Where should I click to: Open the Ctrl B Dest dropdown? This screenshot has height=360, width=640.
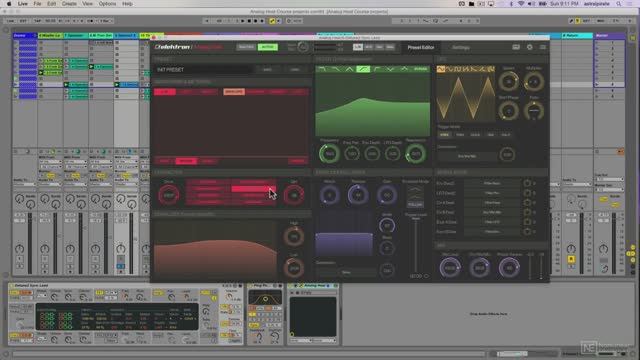(492, 212)
